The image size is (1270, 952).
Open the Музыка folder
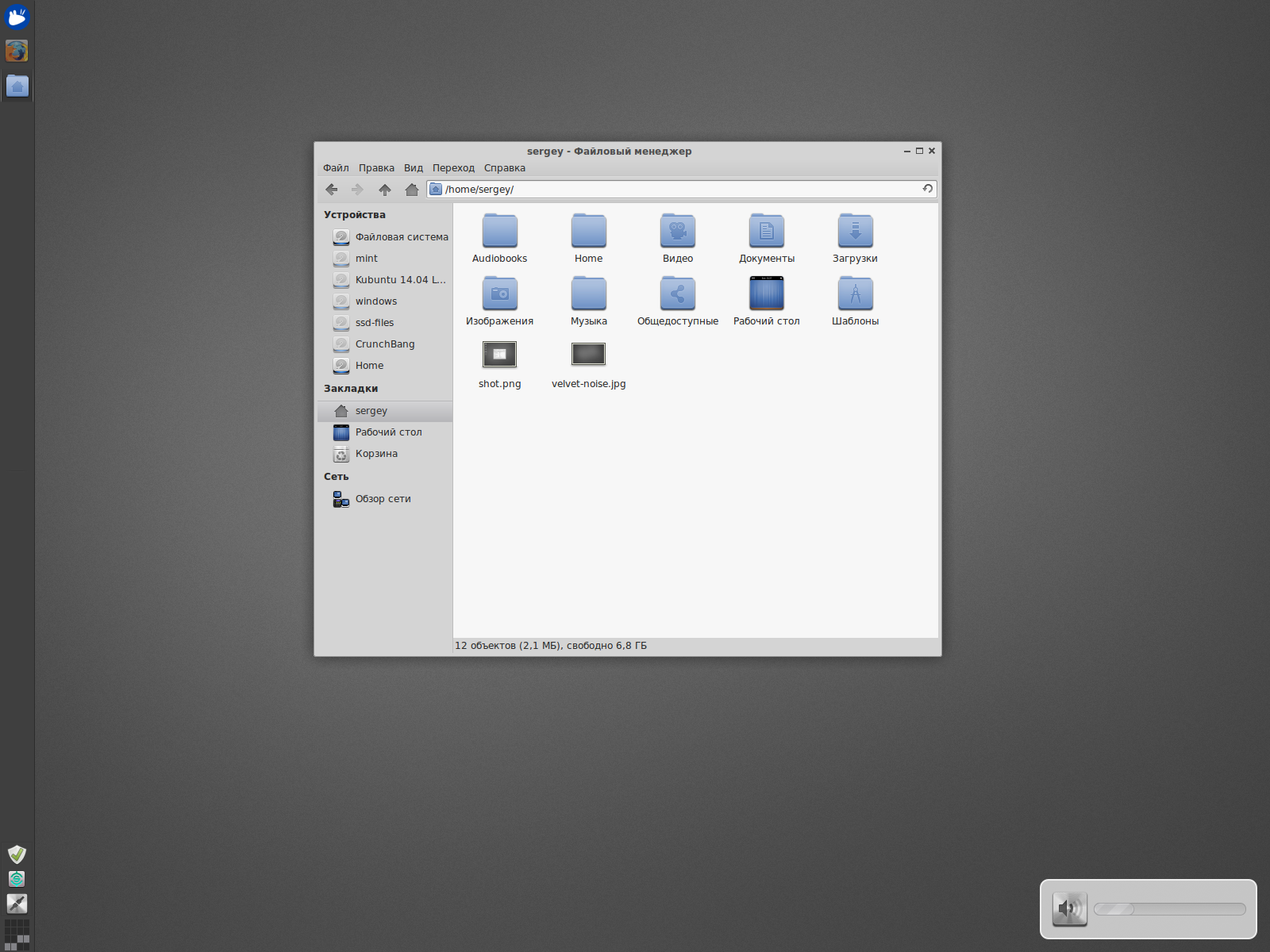(589, 301)
